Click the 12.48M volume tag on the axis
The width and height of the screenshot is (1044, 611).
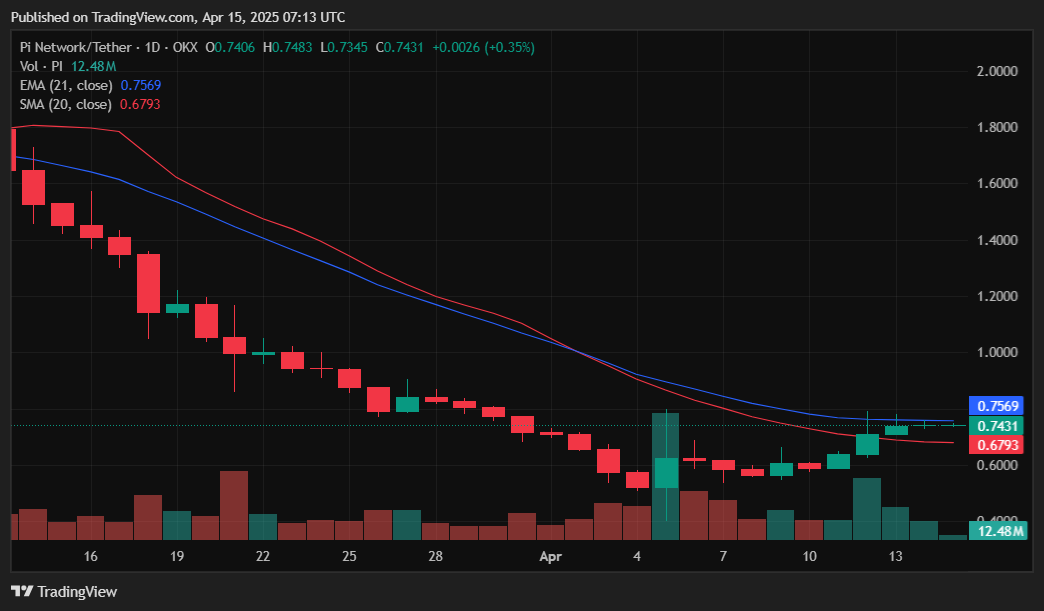click(x=1000, y=531)
